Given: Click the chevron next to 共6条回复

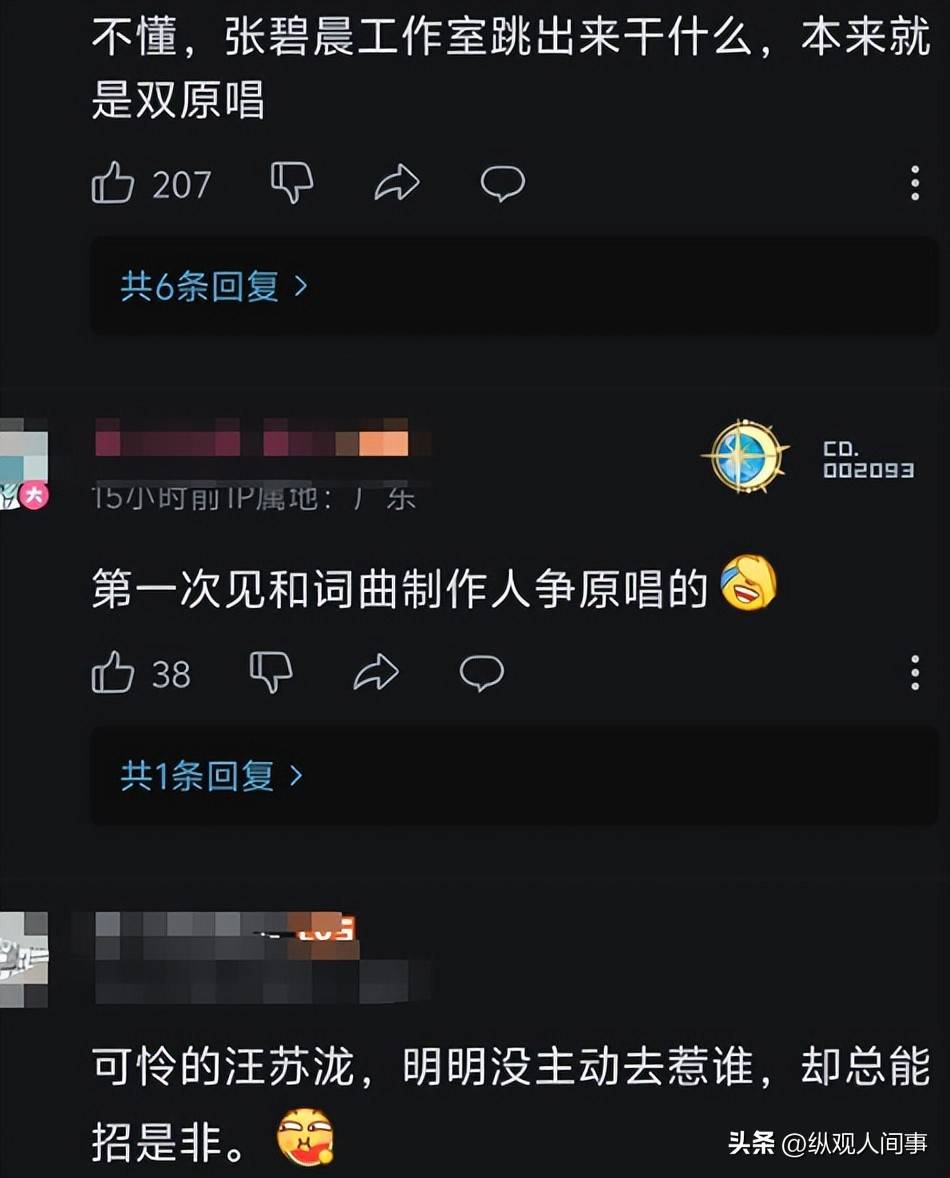Looking at the screenshot, I should (301, 286).
